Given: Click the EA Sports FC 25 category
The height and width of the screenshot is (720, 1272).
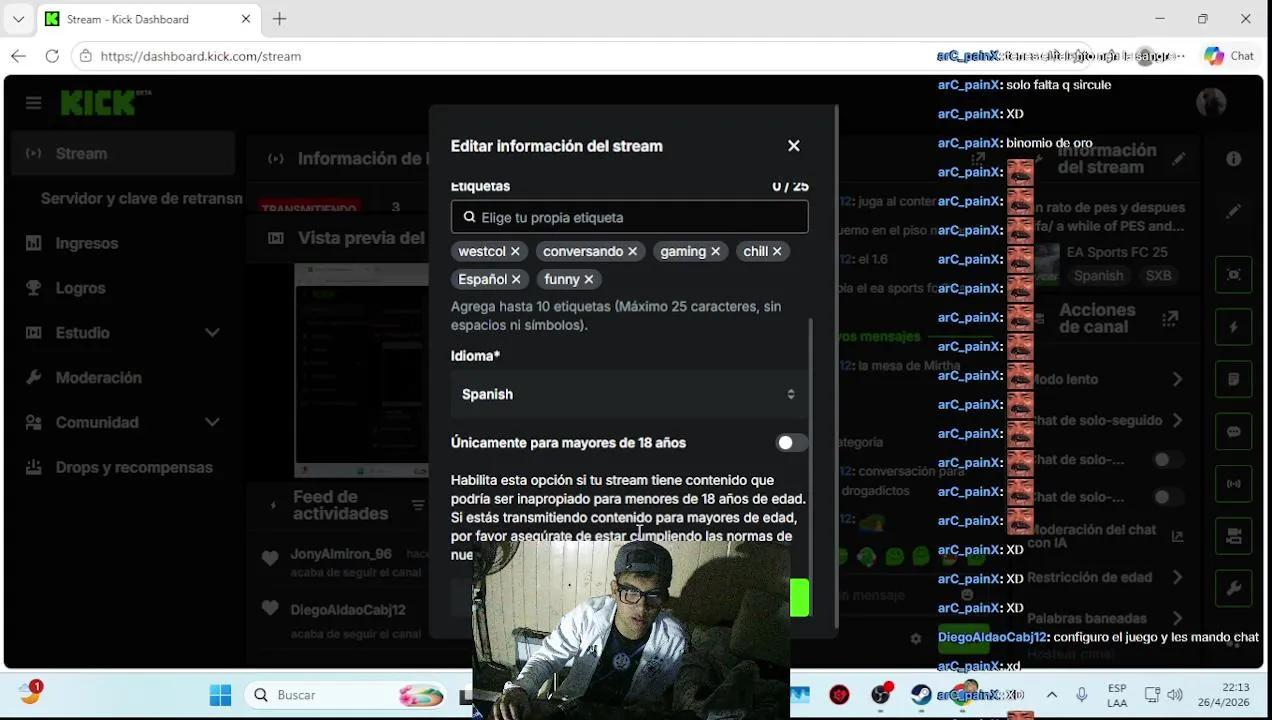Looking at the screenshot, I should (1117, 252).
